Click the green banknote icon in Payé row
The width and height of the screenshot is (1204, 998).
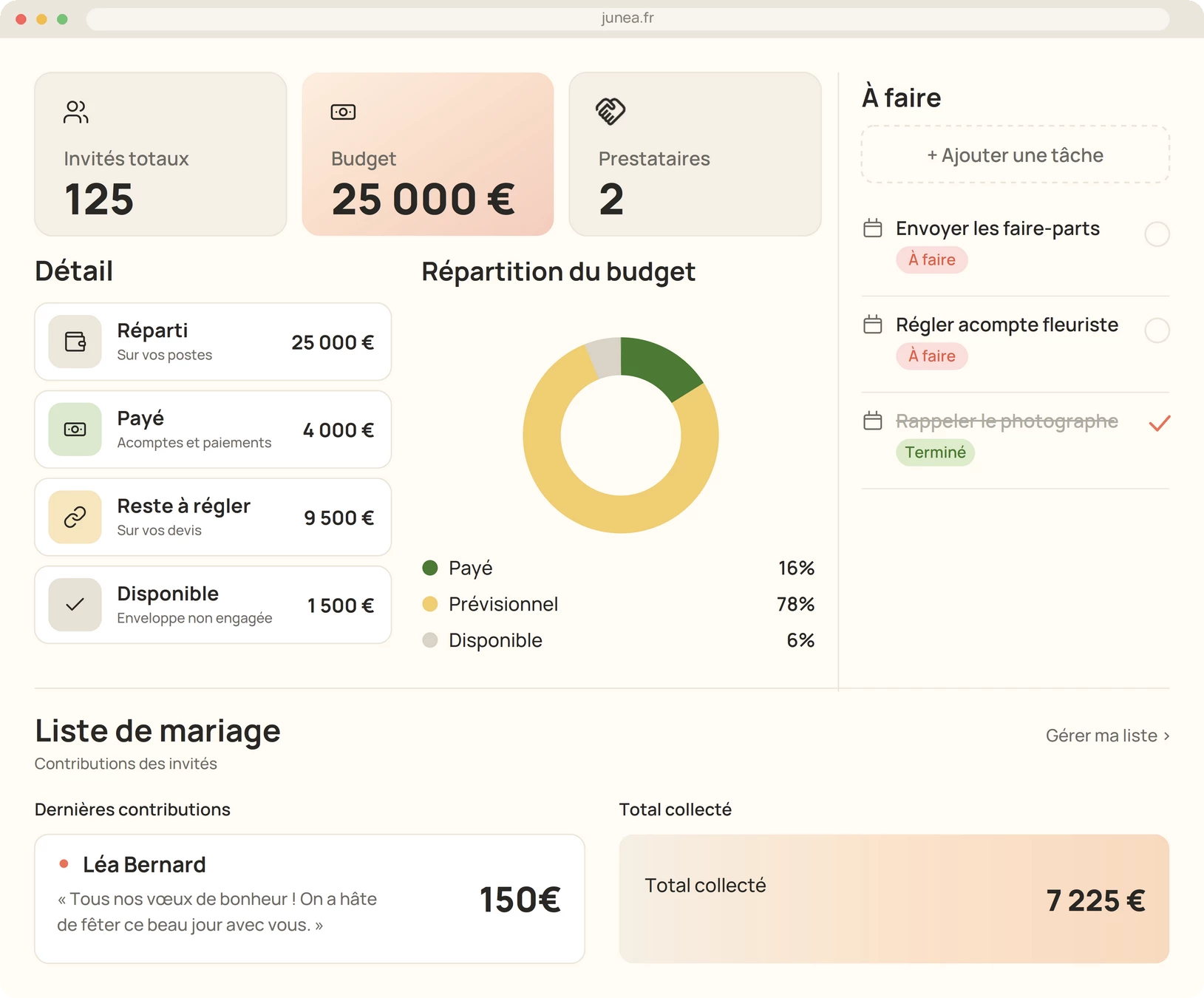coord(75,430)
